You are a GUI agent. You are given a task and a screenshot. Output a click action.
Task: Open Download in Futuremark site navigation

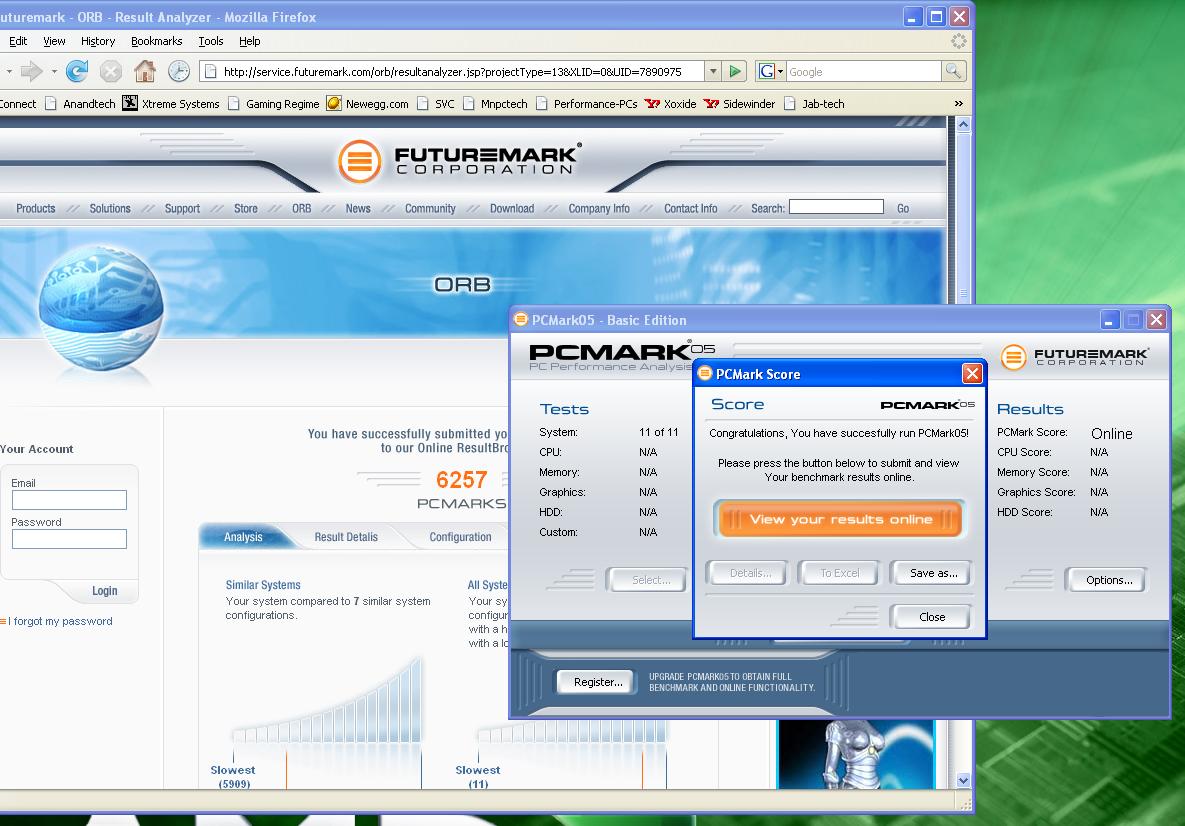[512, 209]
